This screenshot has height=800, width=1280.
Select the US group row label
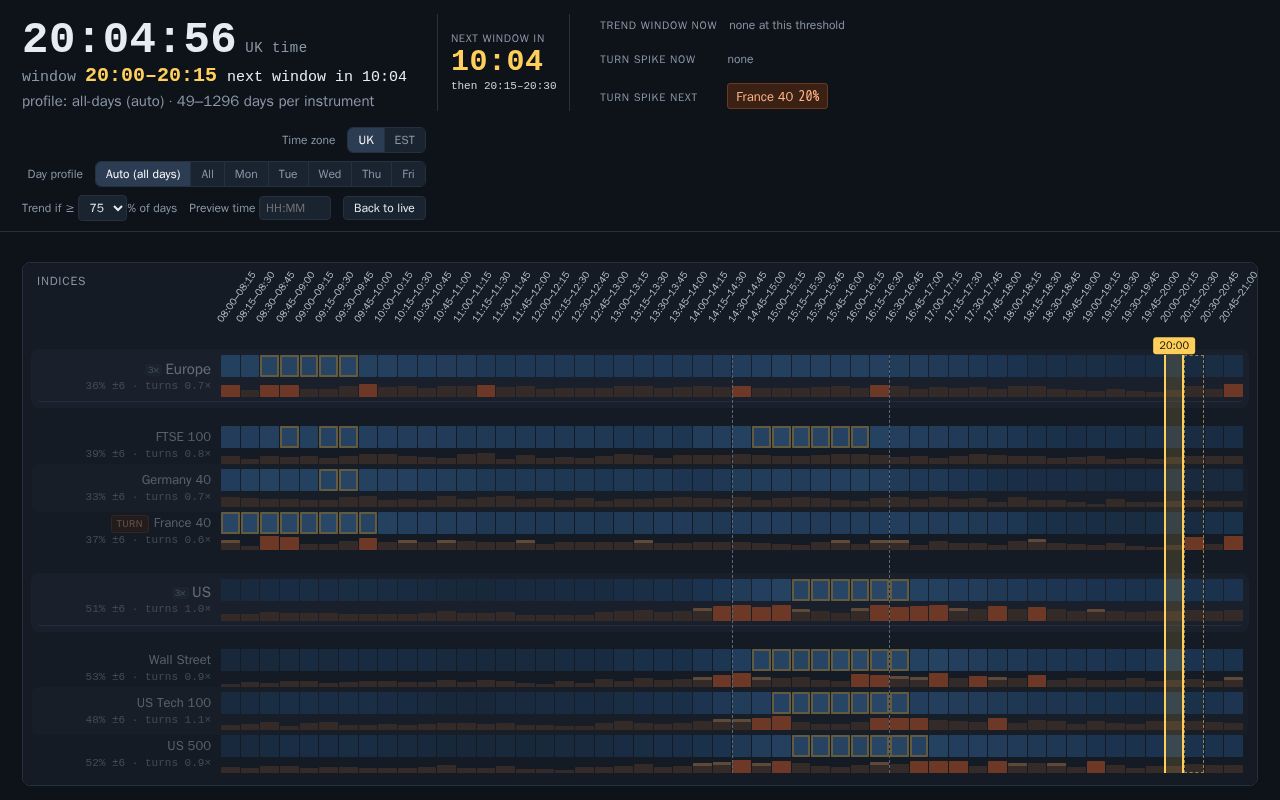coord(201,592)
